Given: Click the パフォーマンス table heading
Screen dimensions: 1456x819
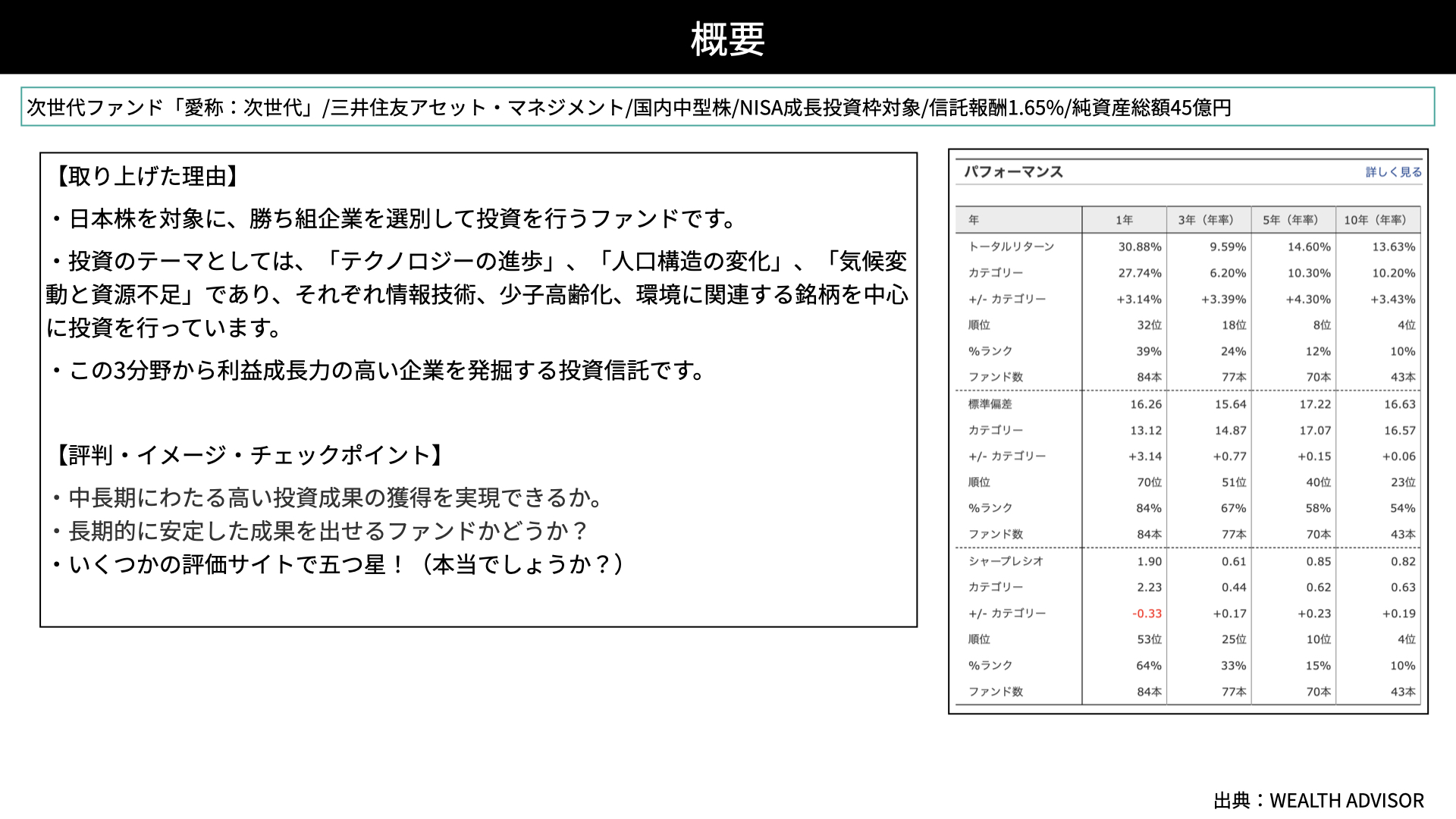Looking at the screenshot, I should tap(1013, 172).
